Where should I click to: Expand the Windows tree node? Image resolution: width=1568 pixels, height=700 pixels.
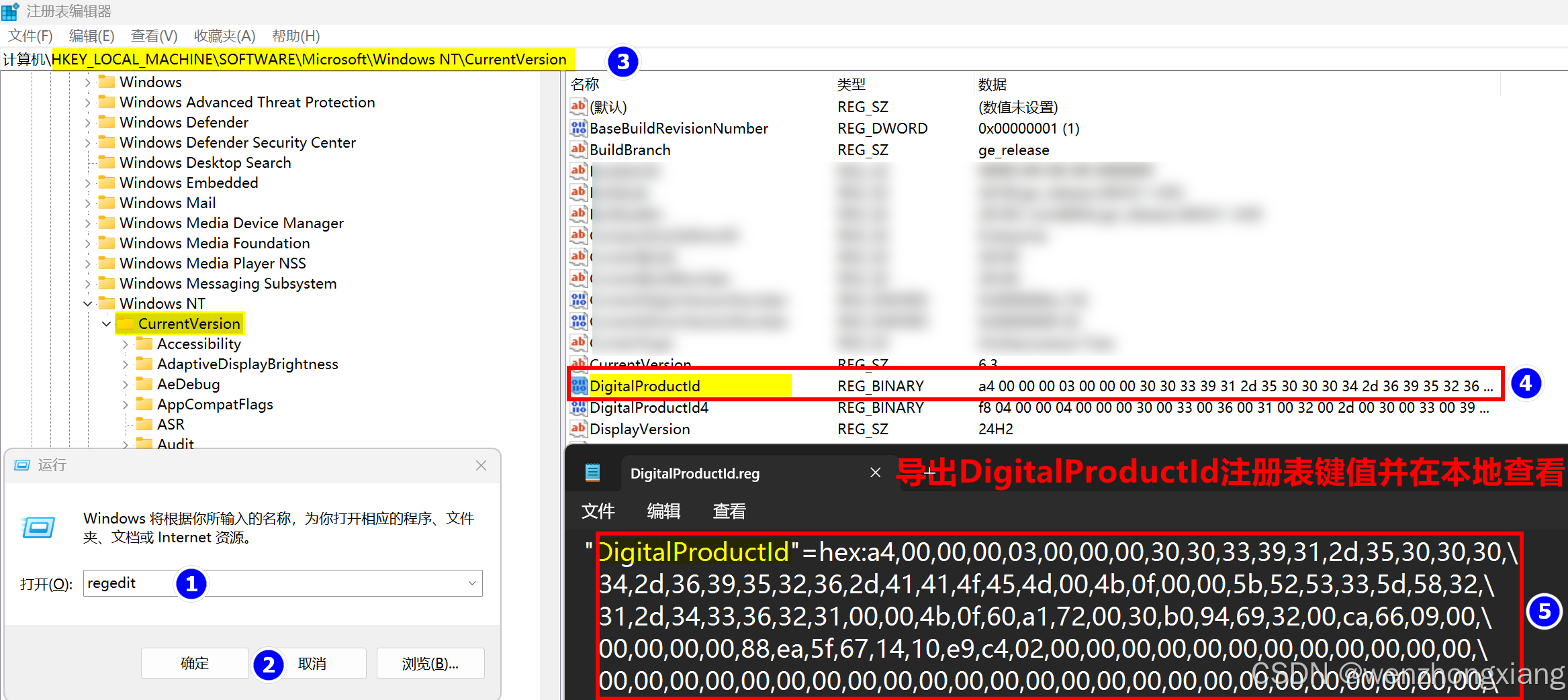click(x=87, y=83)
